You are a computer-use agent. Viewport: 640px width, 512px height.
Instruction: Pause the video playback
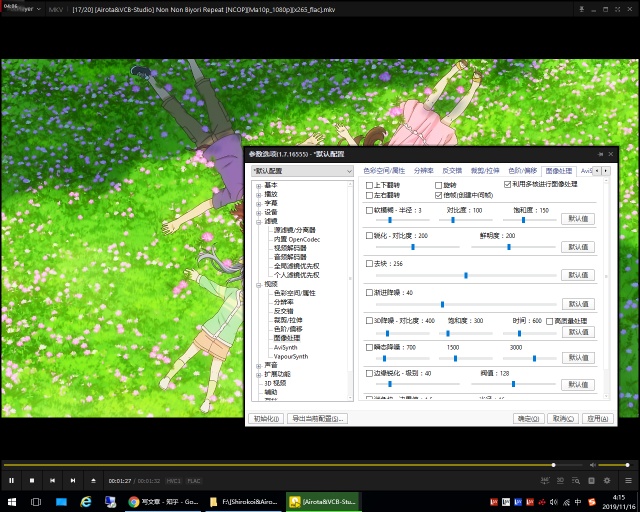point(11,481)
